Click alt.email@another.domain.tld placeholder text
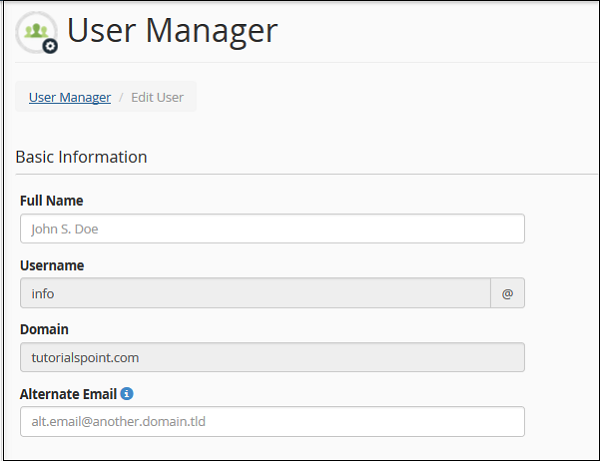 (x=118, y=421)
